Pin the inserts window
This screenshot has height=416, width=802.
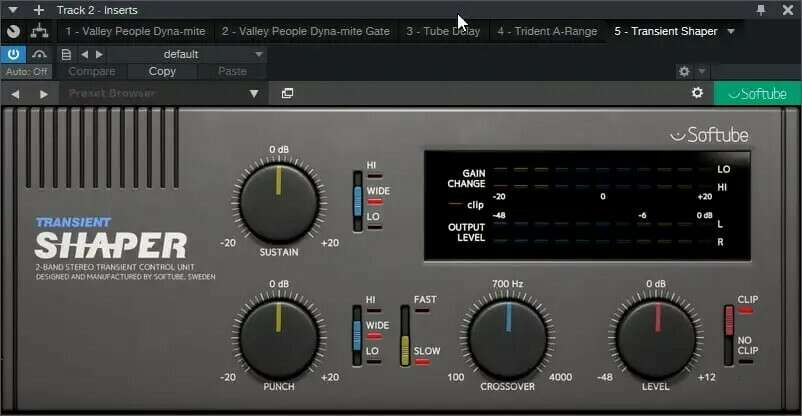[761, 10]
